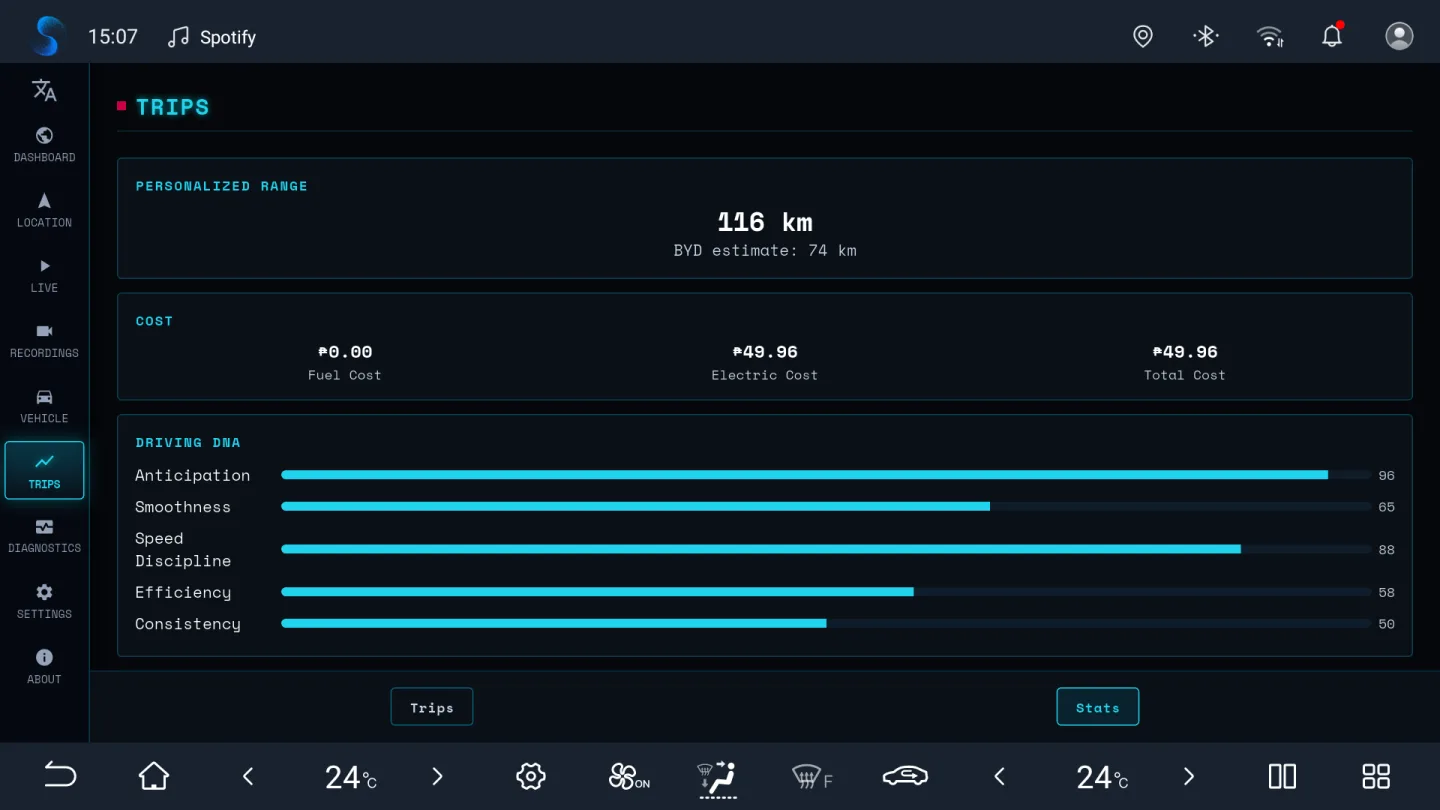Tap the location pin status icon
Viewport: 1440px width, 810px height.
(x=1143, y=37)
